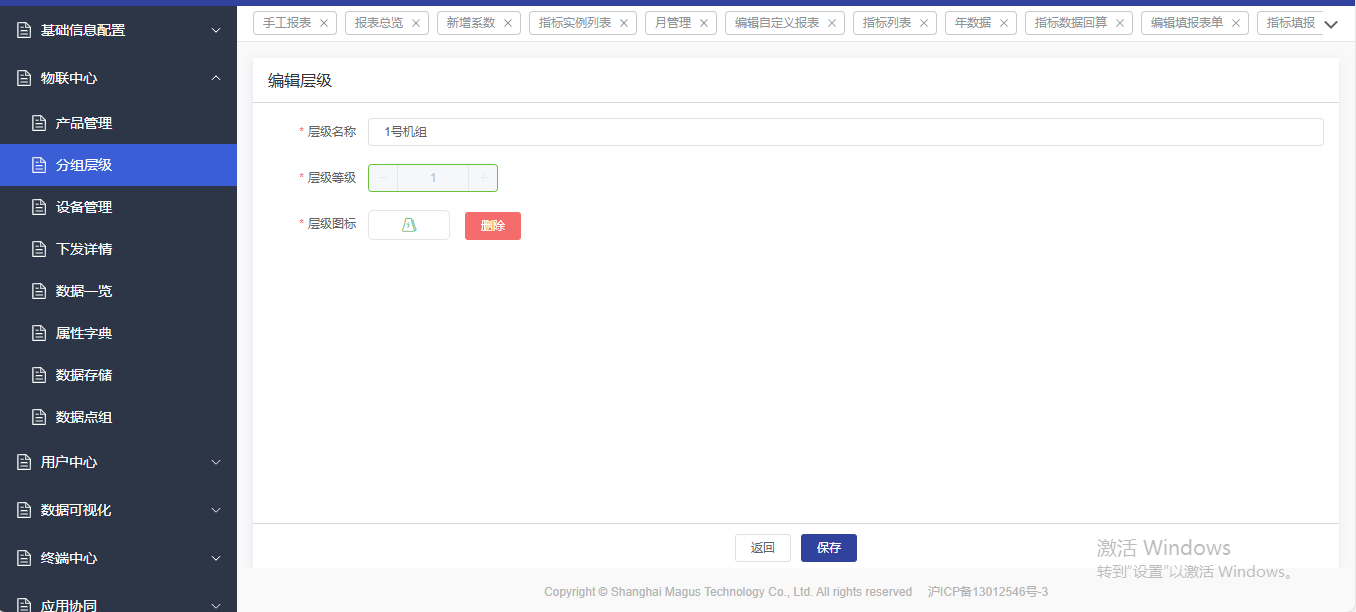Decrease layer level with minus button
Viewport: 1356px width, 612px height.
[383, 178]
